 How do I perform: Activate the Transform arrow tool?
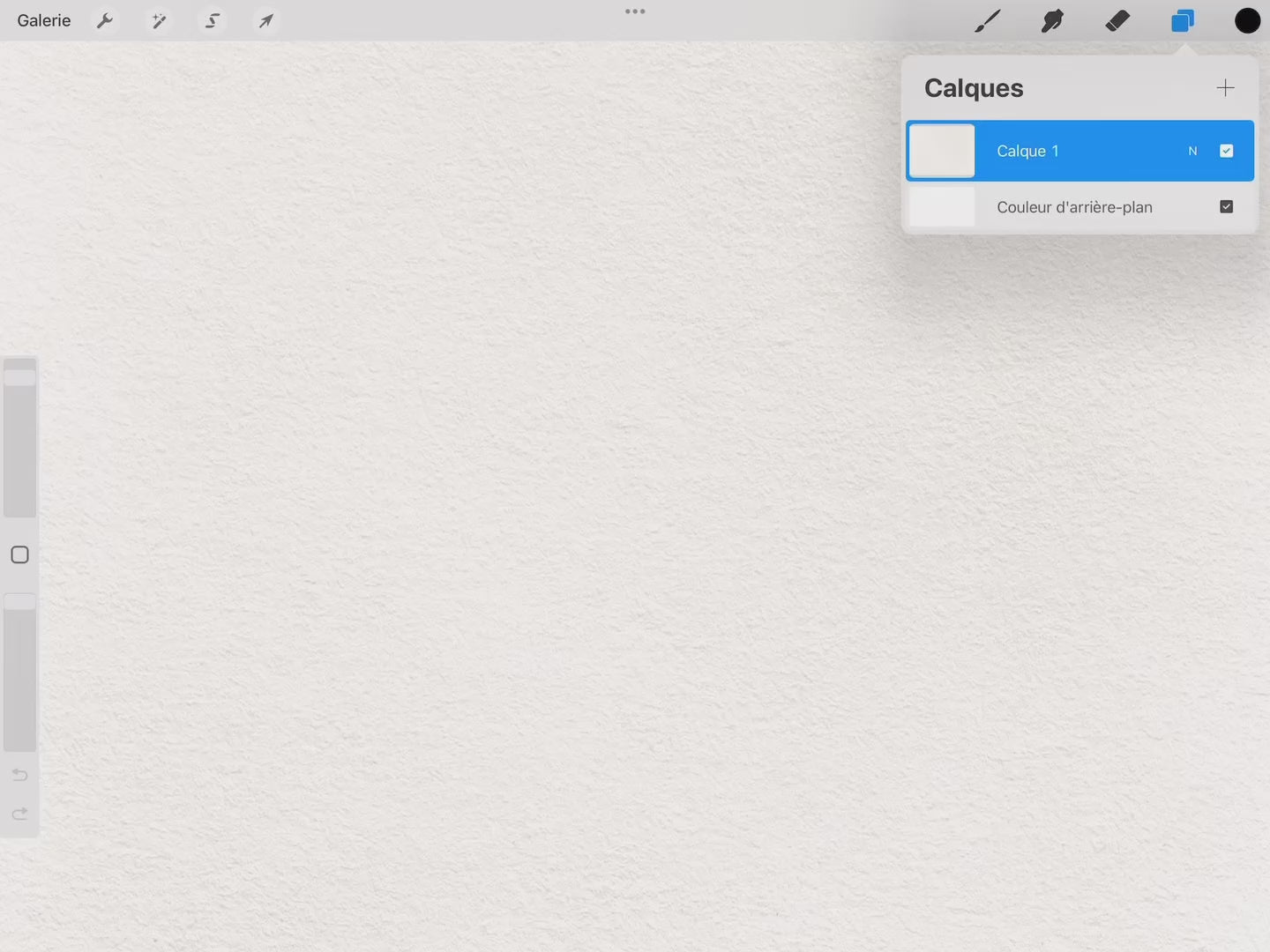pyautogui.click(x=265, y=20)
